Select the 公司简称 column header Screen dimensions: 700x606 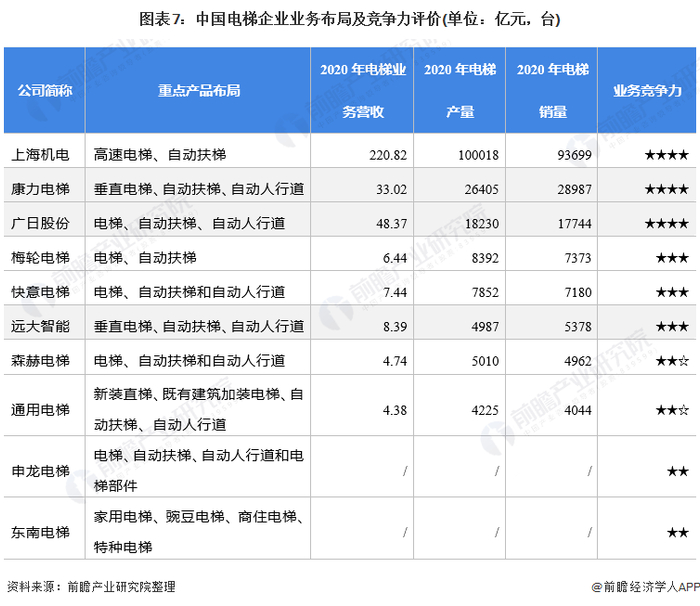45,91
